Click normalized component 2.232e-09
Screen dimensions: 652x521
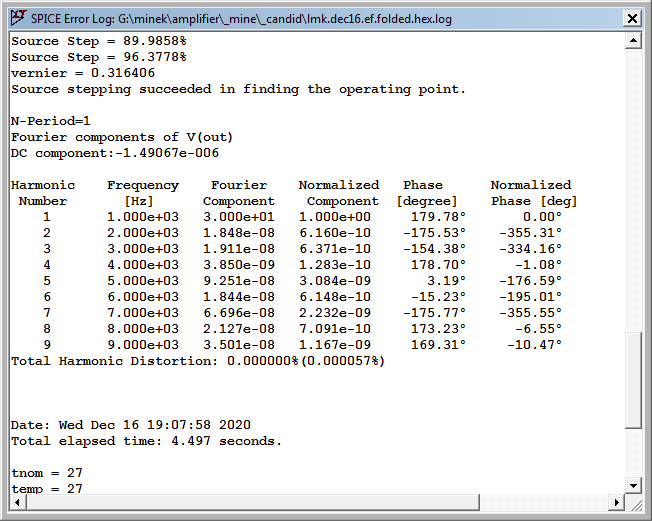(x=335, y=313)
